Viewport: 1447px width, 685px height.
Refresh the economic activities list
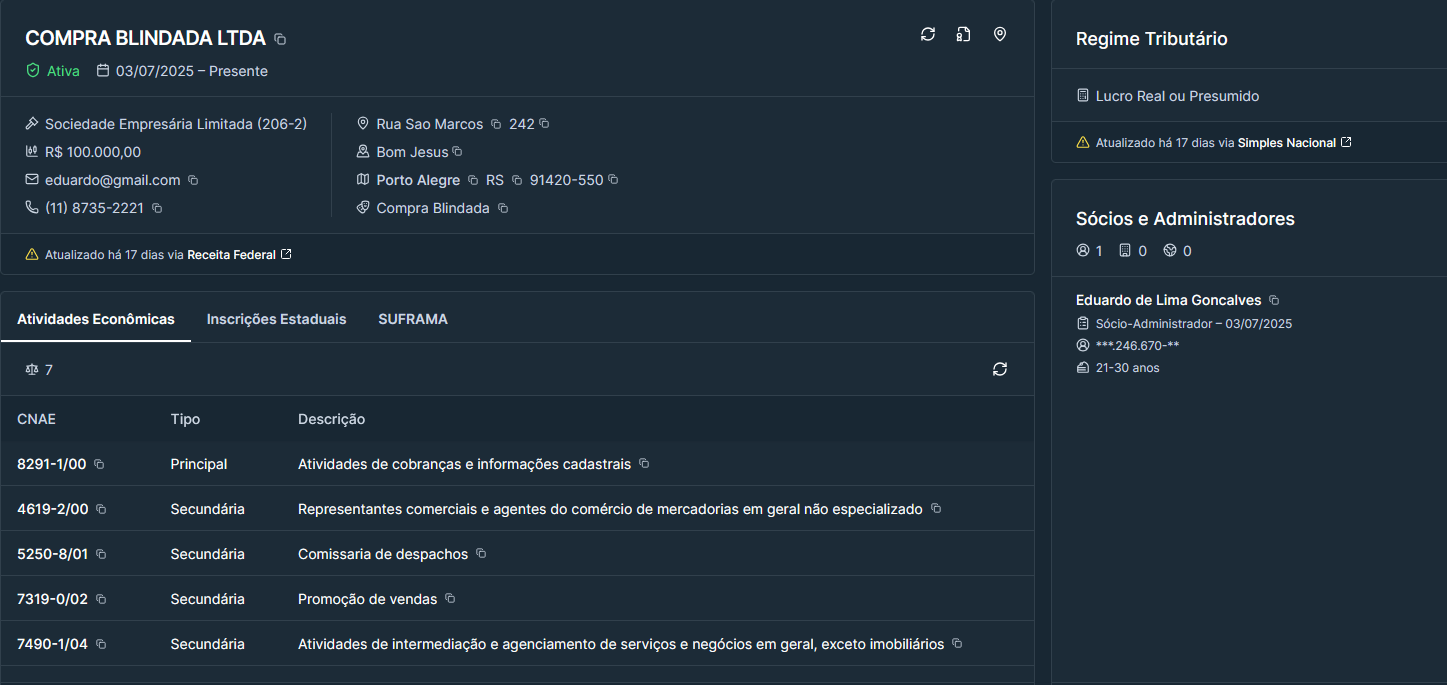tap(999, 369)
